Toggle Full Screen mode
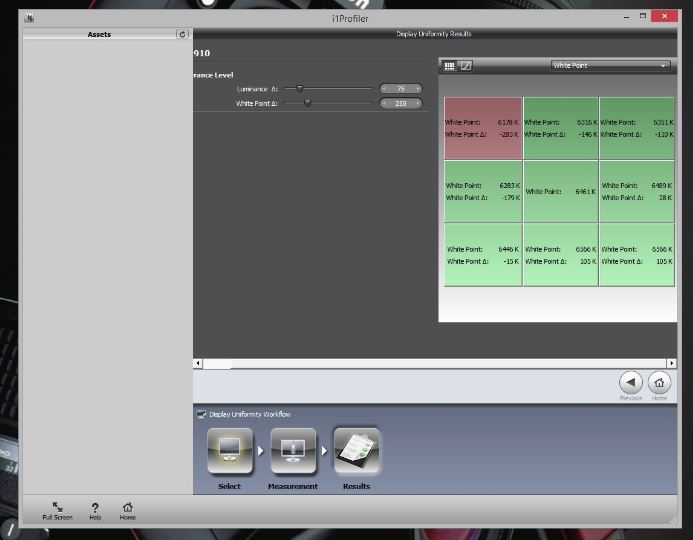 tap(57, 511)
